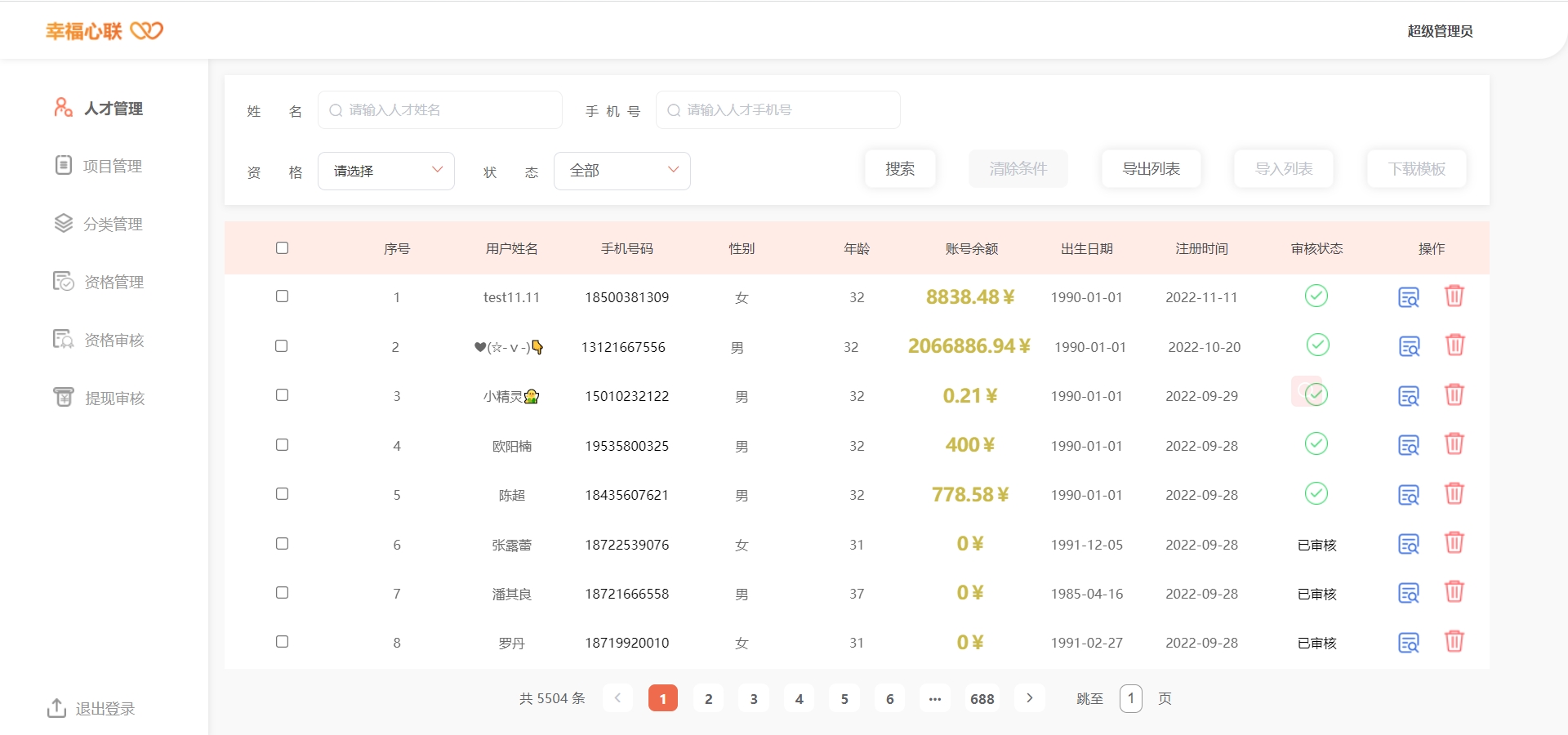Open the 超级管理员 account menu
Image resolution: width=1568 pixels, height=735 pixels.
(1440, 31)
